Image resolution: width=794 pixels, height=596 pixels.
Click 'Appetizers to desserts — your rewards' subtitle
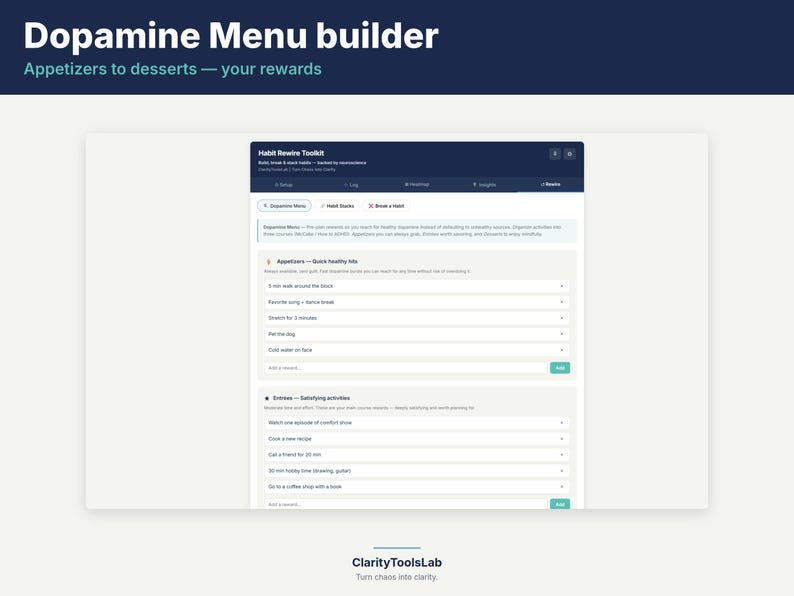pos(173,69)
